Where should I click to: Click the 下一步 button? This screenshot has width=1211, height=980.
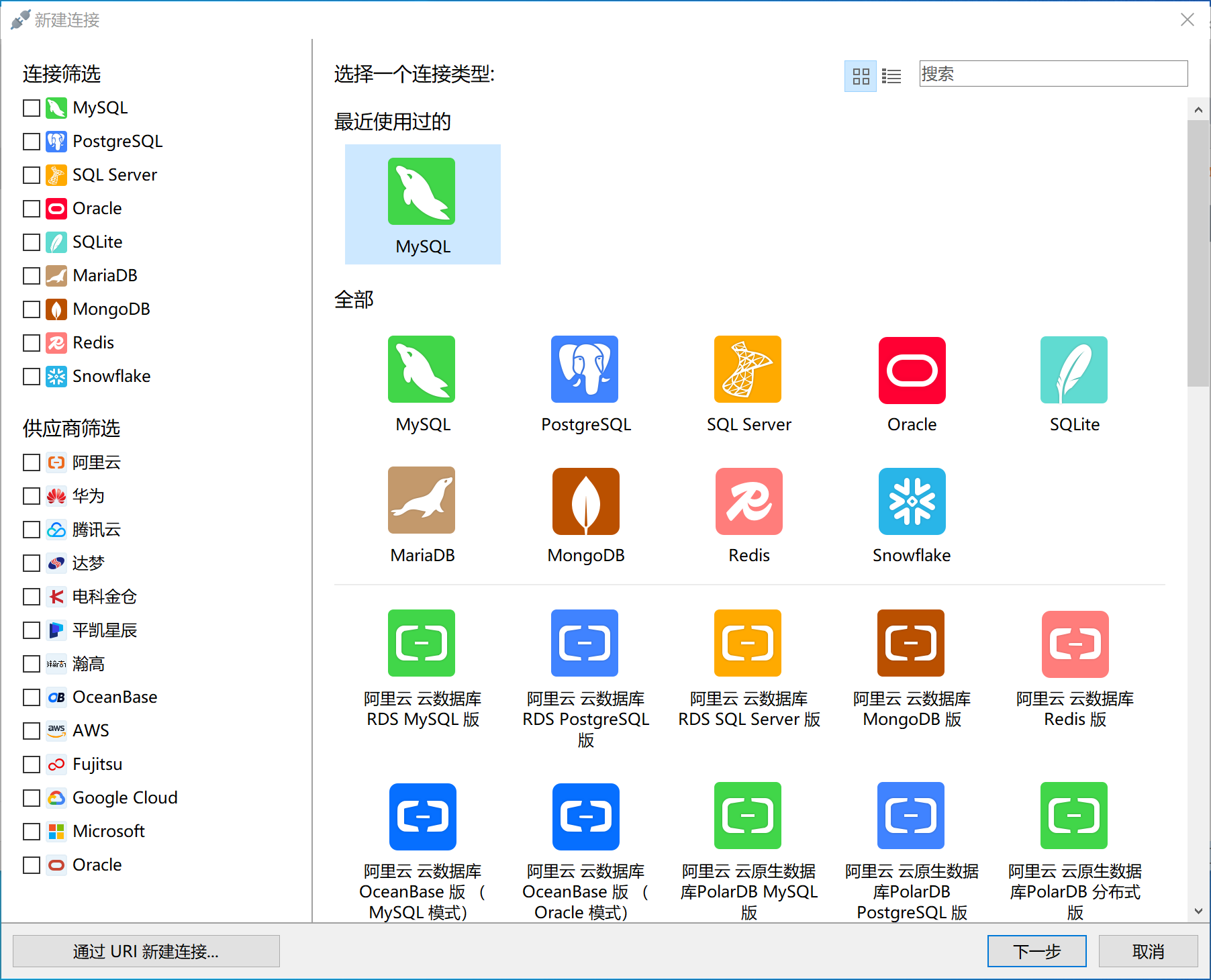[1036, 951]
